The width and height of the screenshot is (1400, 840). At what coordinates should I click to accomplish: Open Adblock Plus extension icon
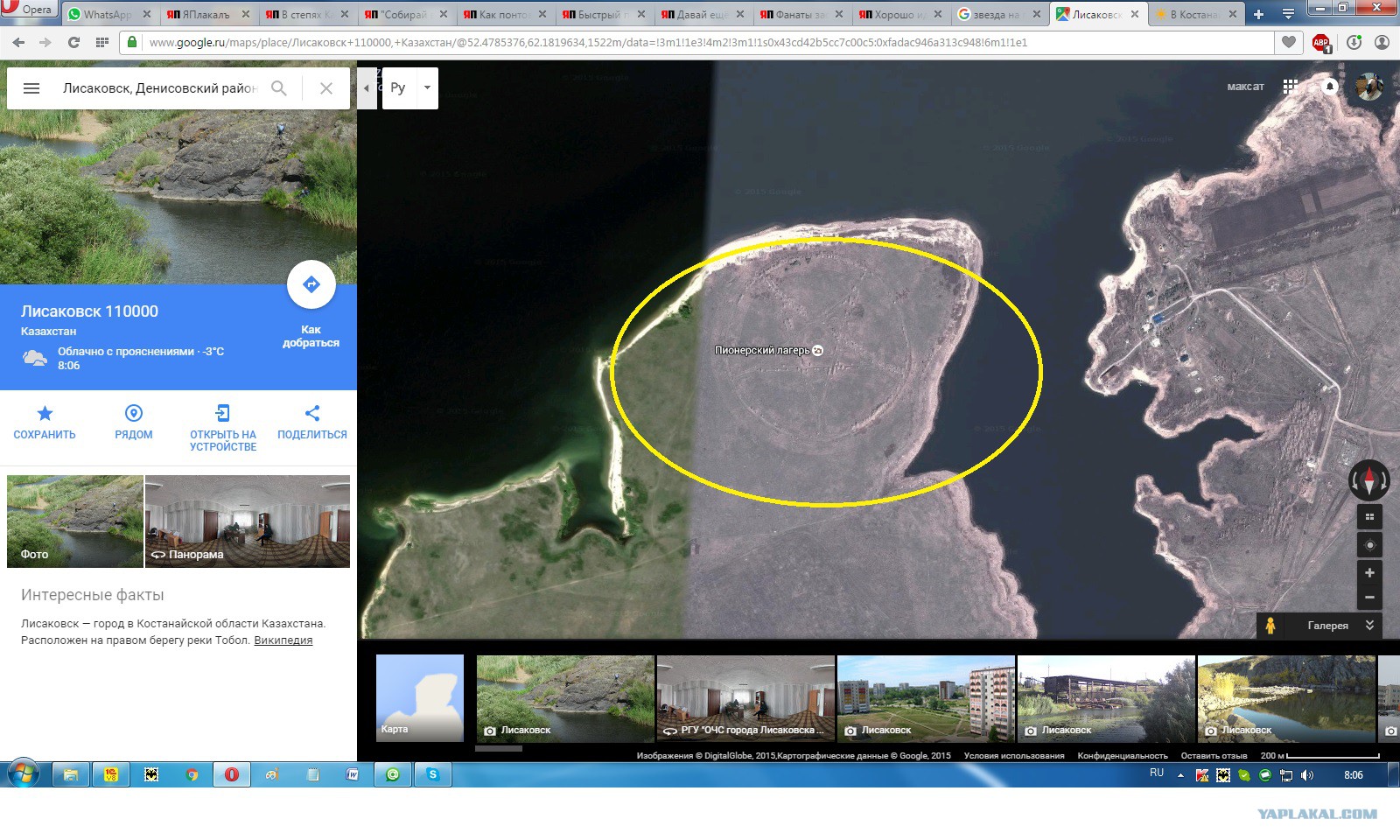tap(1321, 43)
